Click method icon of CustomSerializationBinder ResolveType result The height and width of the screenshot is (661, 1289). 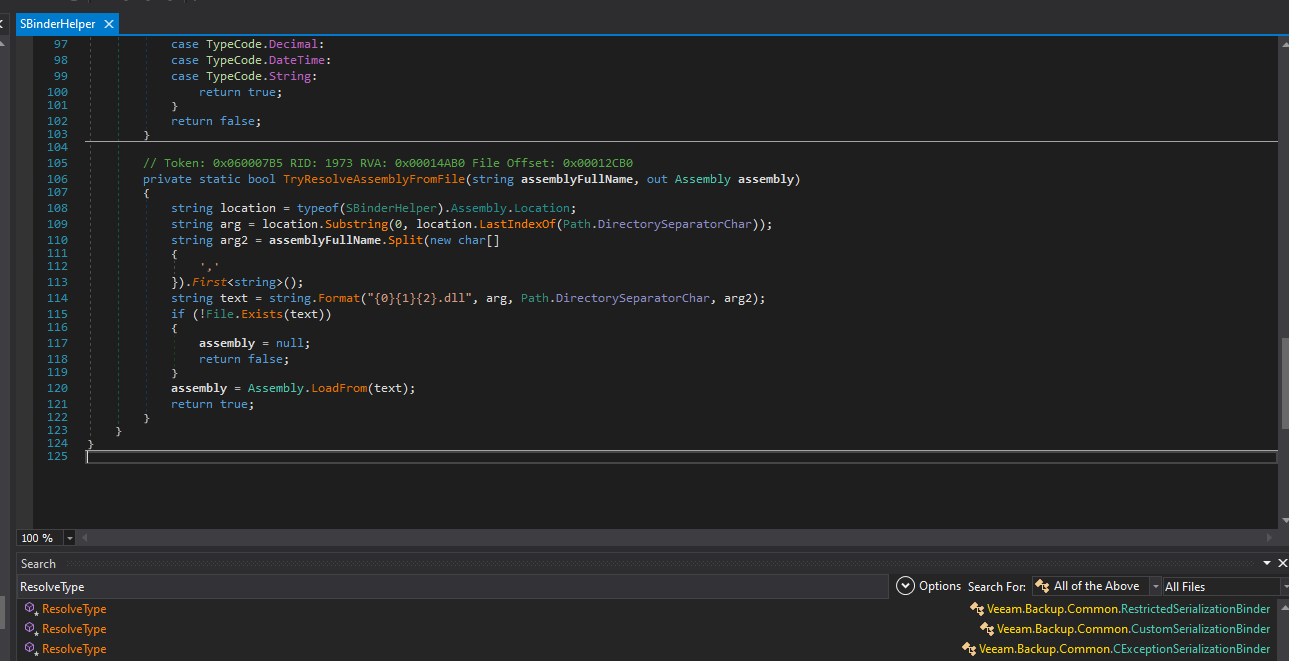(31, 629)
